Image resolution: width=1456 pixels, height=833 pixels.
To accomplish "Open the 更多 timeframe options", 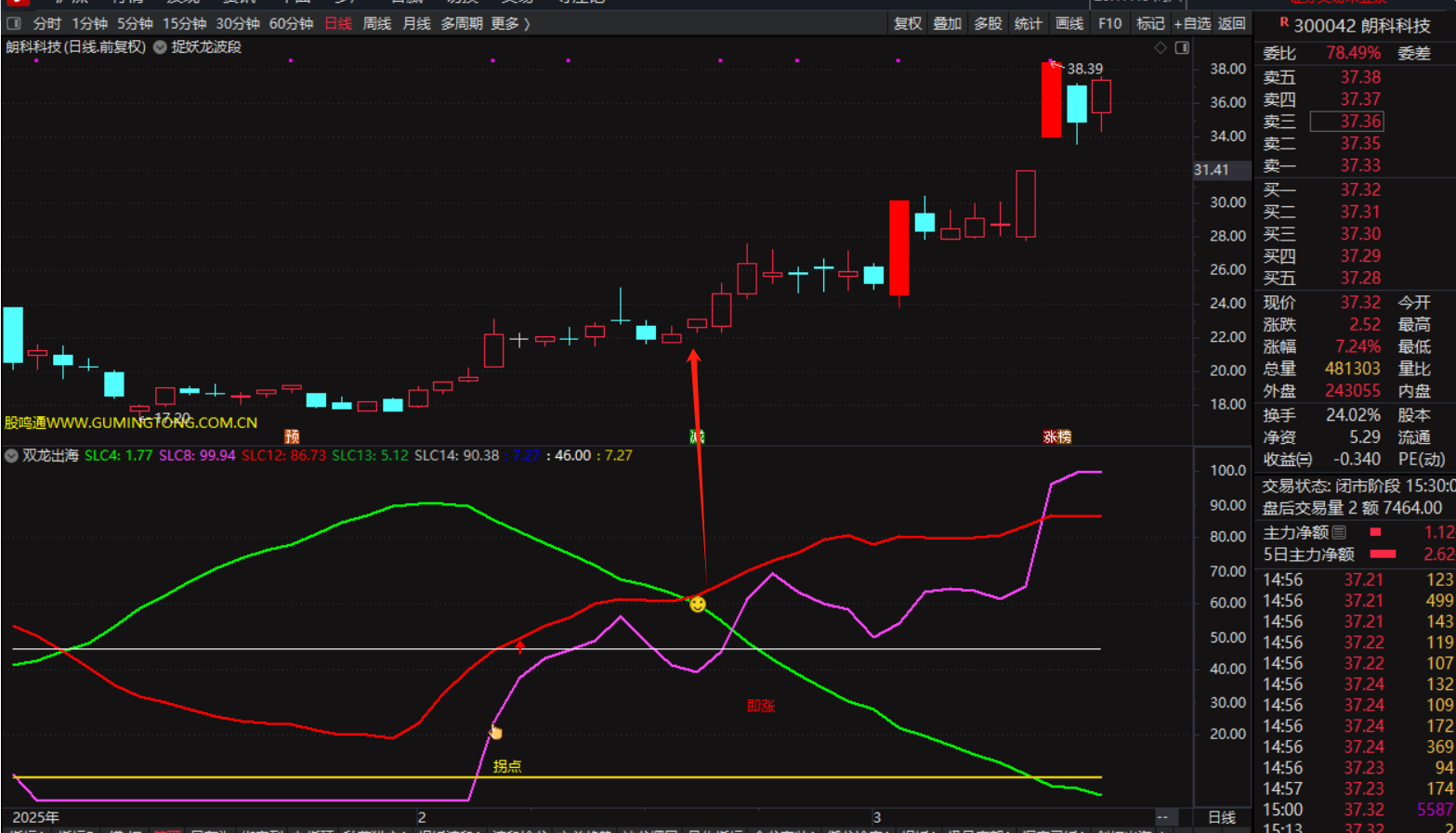I will tap(509, 23).
